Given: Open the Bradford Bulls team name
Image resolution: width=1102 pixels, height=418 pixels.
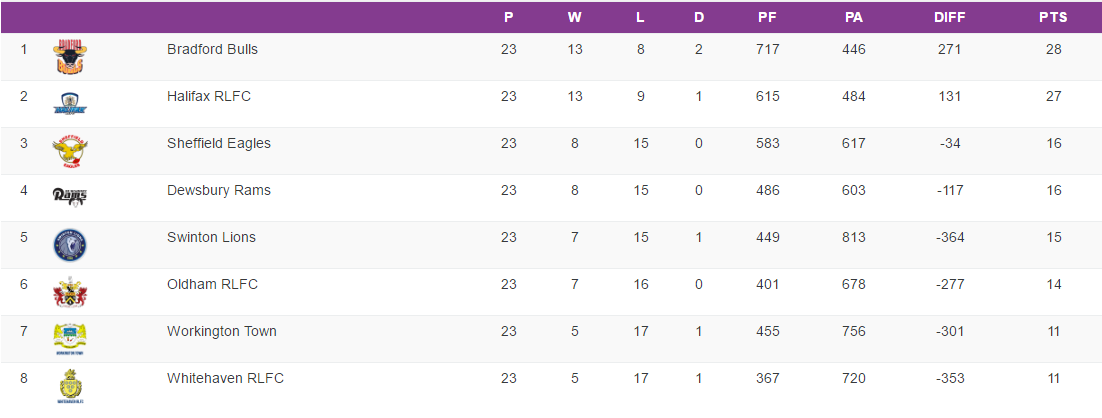Looking at the screenshot, I should (213, 49).
